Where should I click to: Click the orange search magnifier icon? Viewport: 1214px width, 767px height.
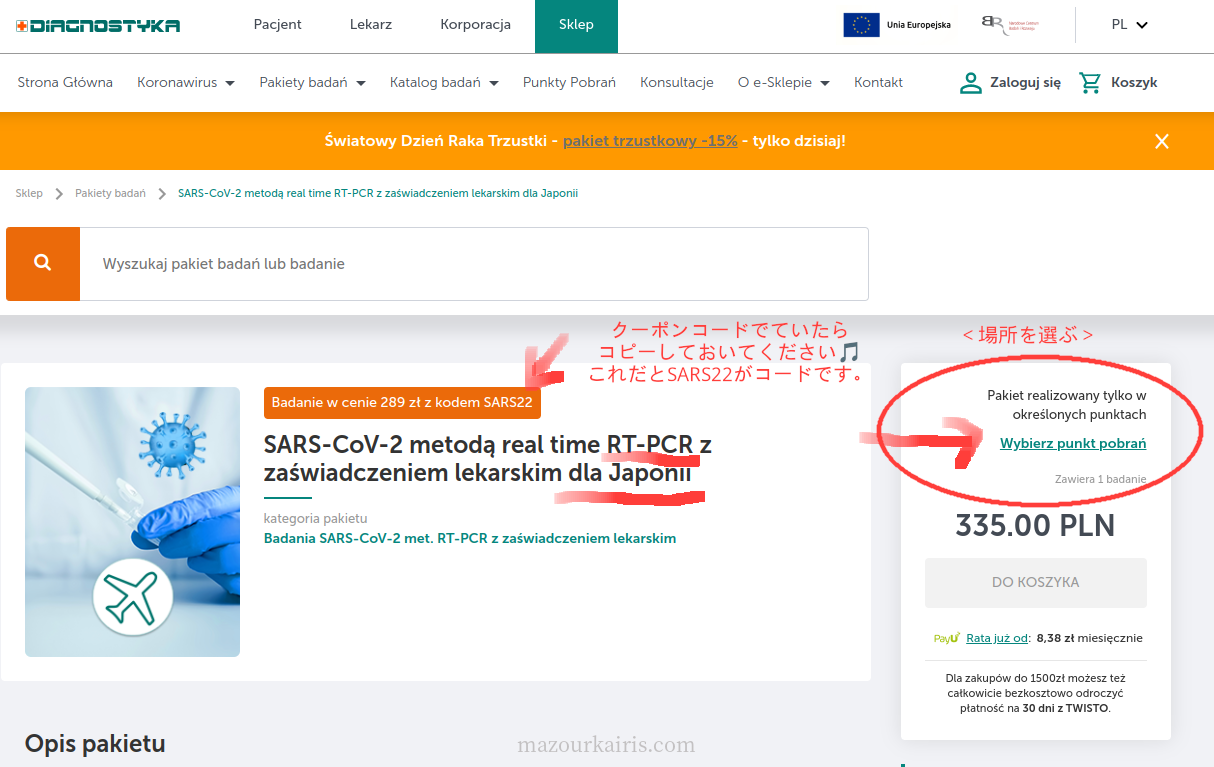coord(42,263)
